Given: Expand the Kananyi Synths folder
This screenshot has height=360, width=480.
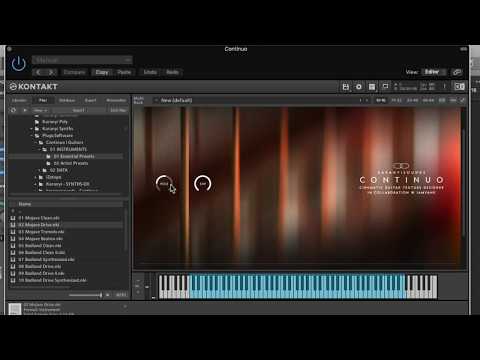Looking at the screenshot, I should [x=32, y=129].
